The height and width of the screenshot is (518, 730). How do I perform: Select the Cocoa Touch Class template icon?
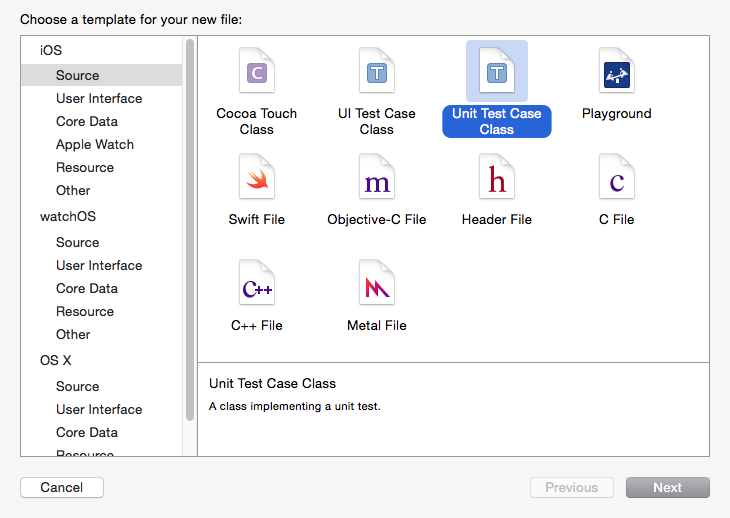click(257, 71)
